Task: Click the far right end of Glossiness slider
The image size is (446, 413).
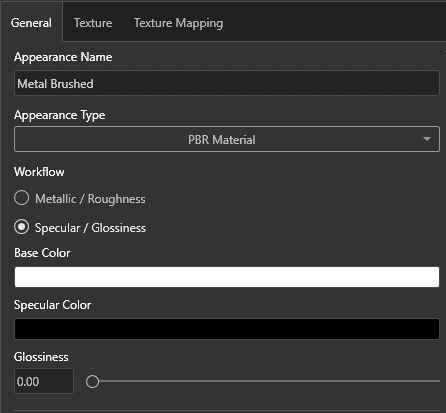Action: 439,381
